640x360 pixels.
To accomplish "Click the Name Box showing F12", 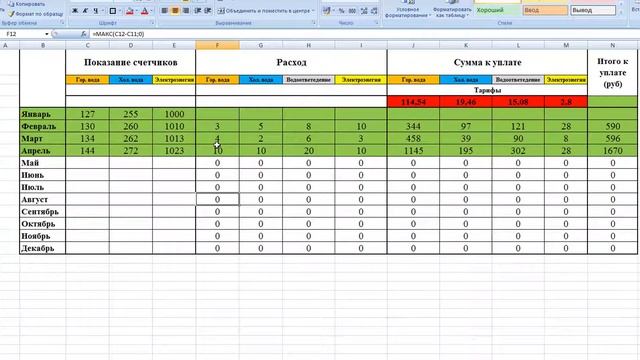I will [x=24, y=34].
